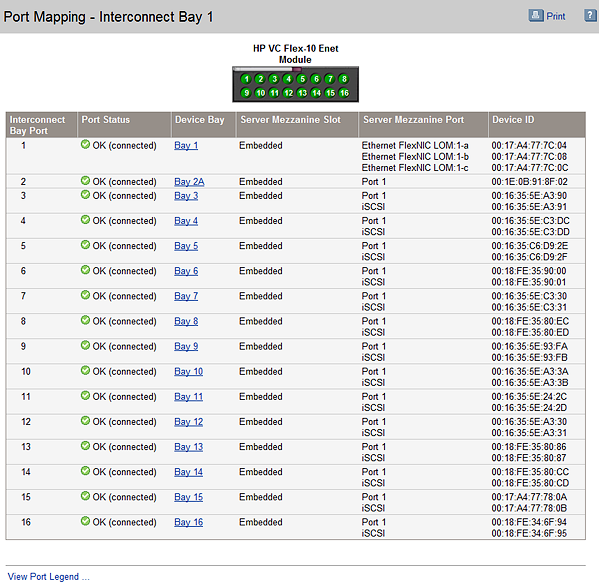The image size is (599, 584).
Task: Click the Port Status column header
Action: (x=124, y=125)
